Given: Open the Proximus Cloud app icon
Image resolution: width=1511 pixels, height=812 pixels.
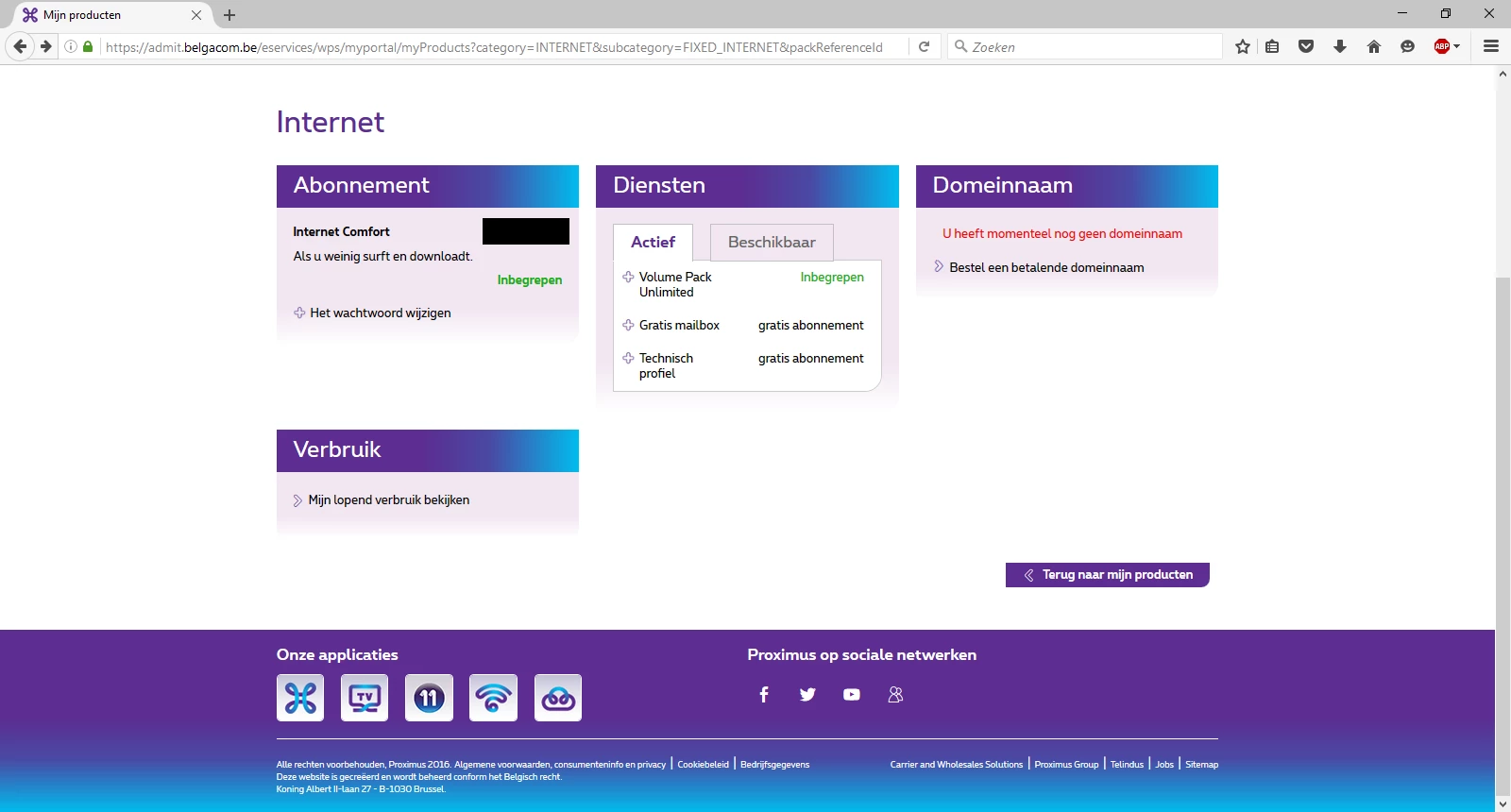Looking at the screenshot, I should coord(558,698).
